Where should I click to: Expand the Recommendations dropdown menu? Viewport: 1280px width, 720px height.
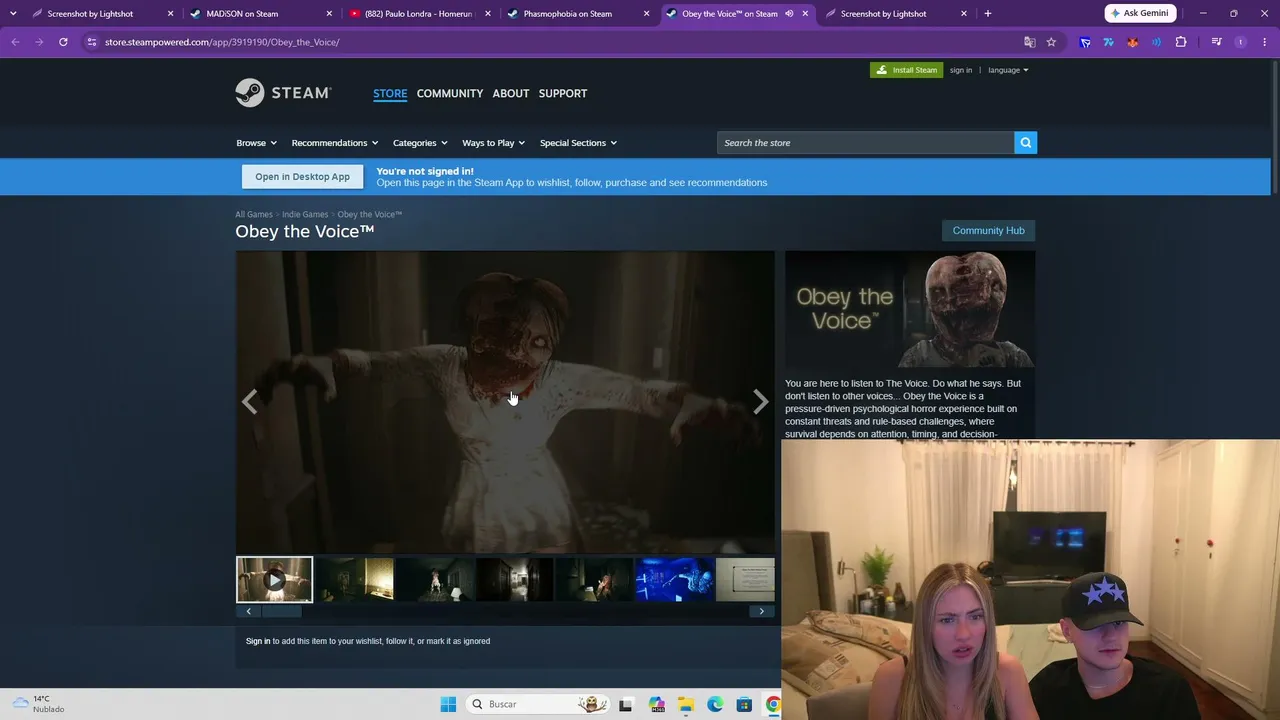point(335,143)
